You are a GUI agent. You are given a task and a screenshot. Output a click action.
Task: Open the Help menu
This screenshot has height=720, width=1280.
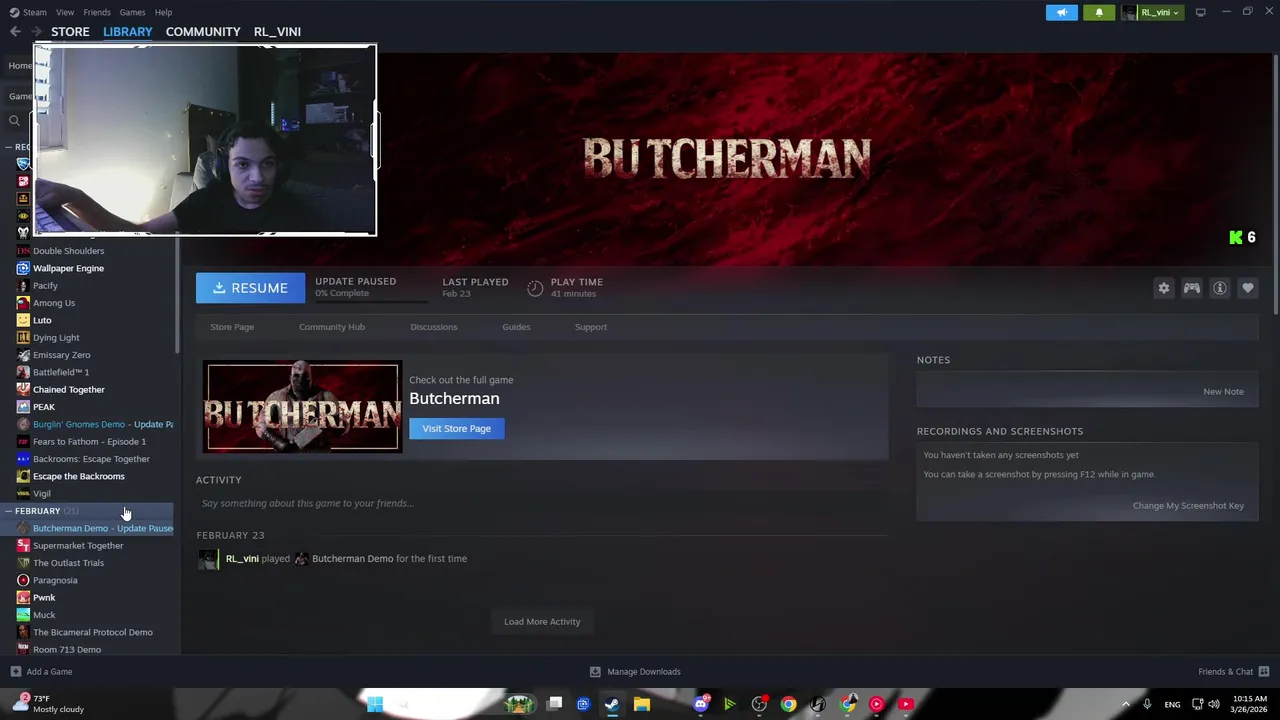pyautogui.click(x=163, y=12)
